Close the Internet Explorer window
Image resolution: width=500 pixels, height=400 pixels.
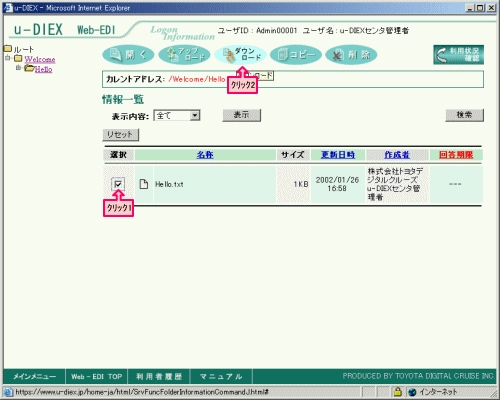click(492, 7)
